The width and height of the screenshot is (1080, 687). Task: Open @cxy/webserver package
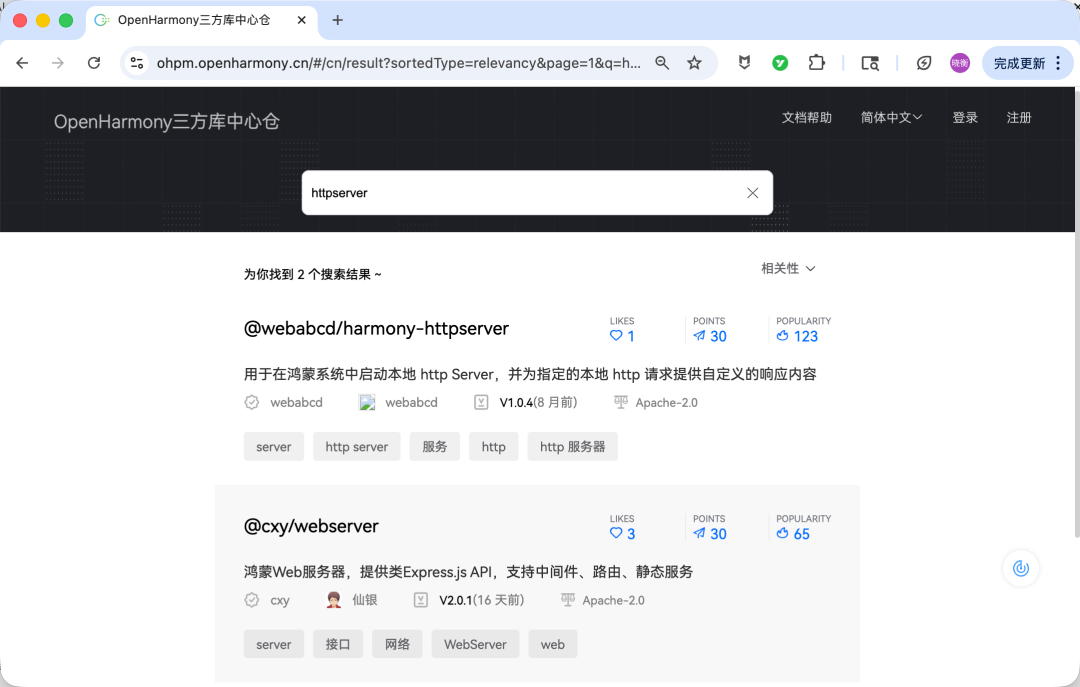point(311,526)
